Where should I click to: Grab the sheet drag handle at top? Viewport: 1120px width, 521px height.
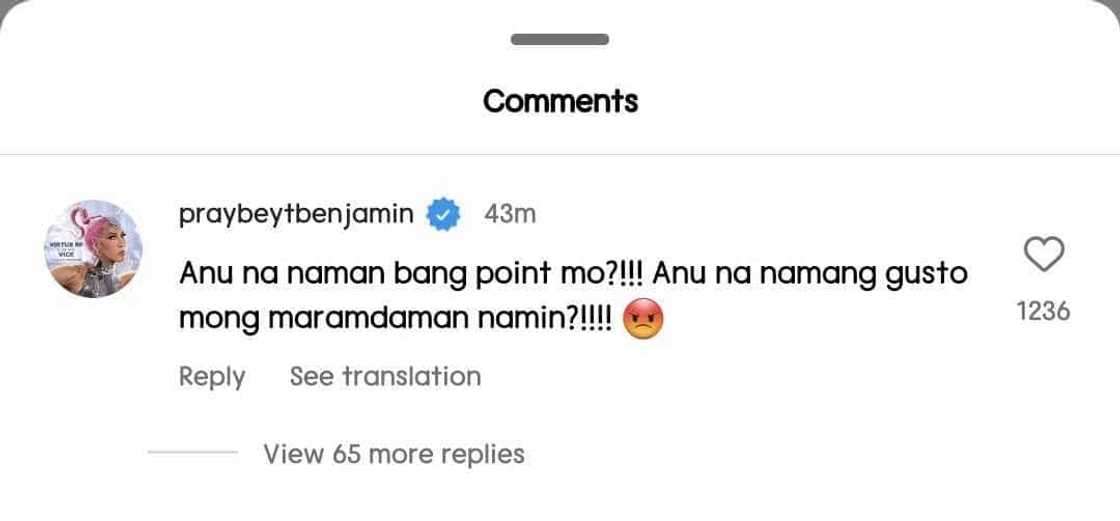tap(560, 40)
